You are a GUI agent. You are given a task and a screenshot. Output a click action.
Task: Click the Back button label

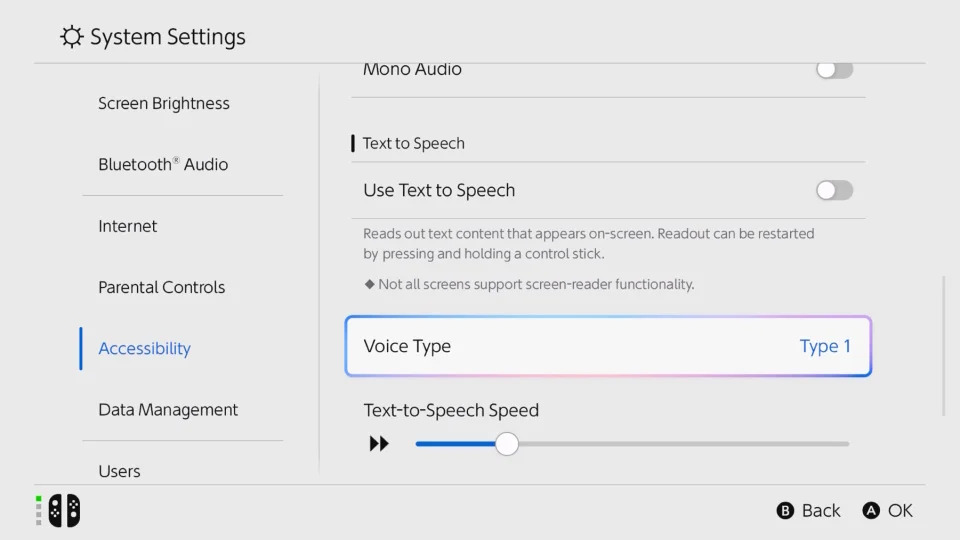[820, 511]
